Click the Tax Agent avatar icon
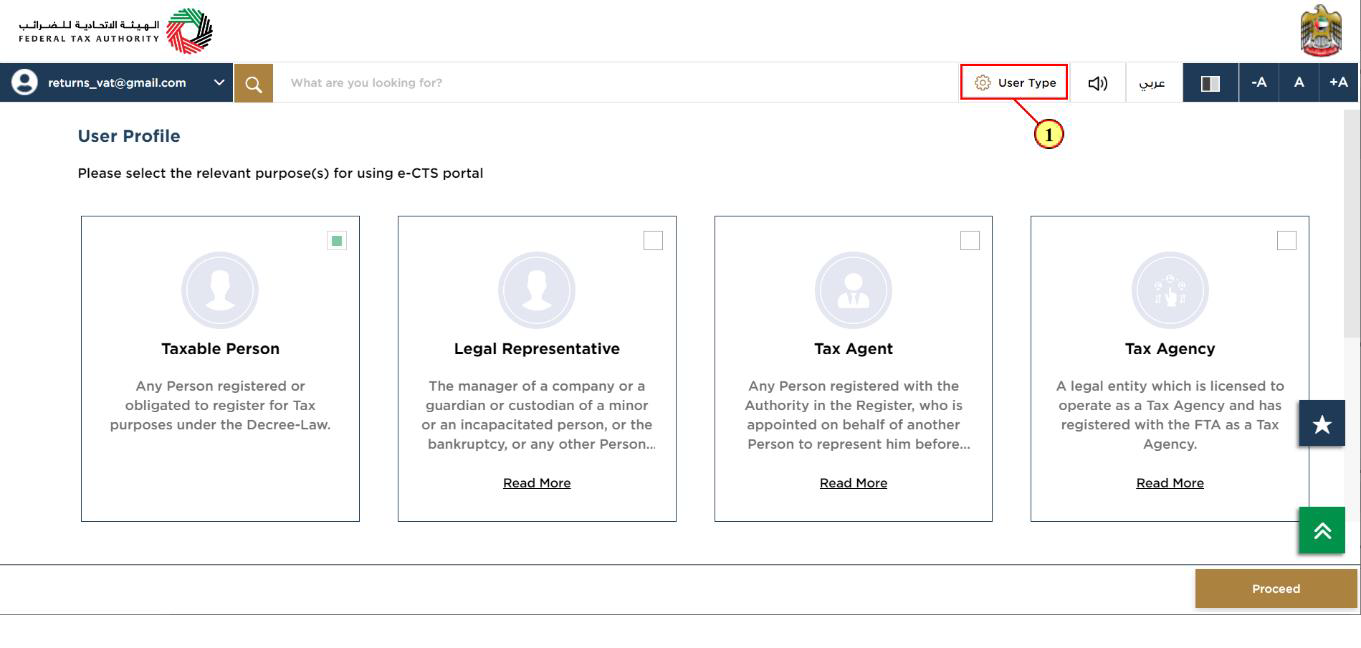Viewport: 1361px width, 648px height. [x=853, y=289]
